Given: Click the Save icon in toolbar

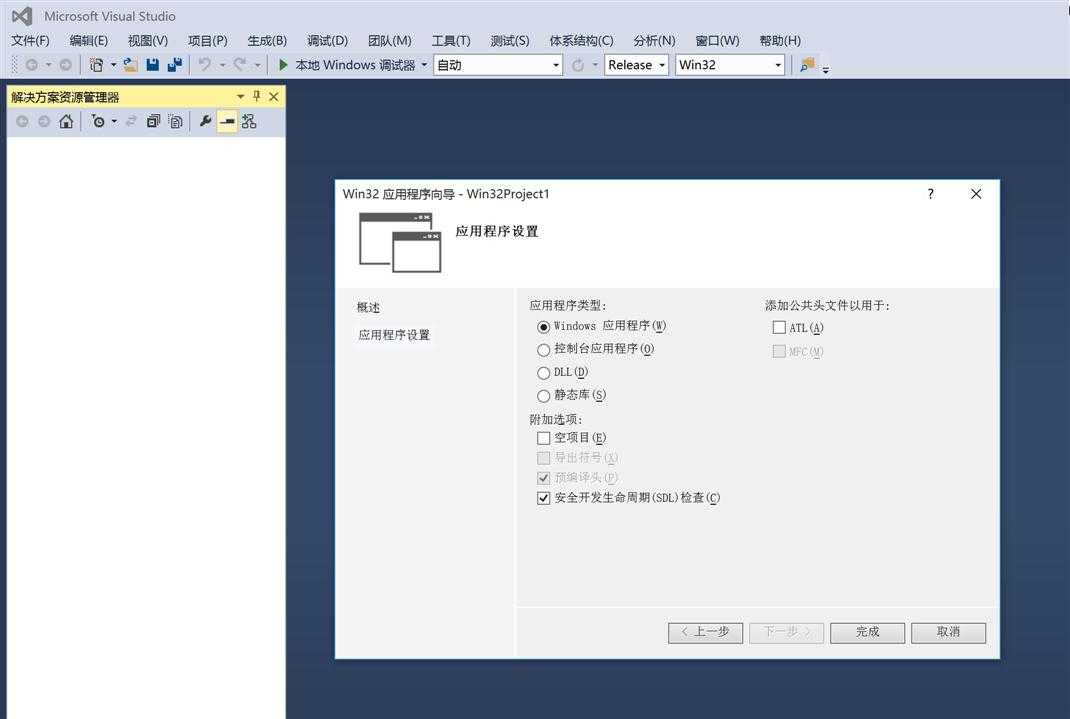Looking at the screenshot, I should point(153,65).
